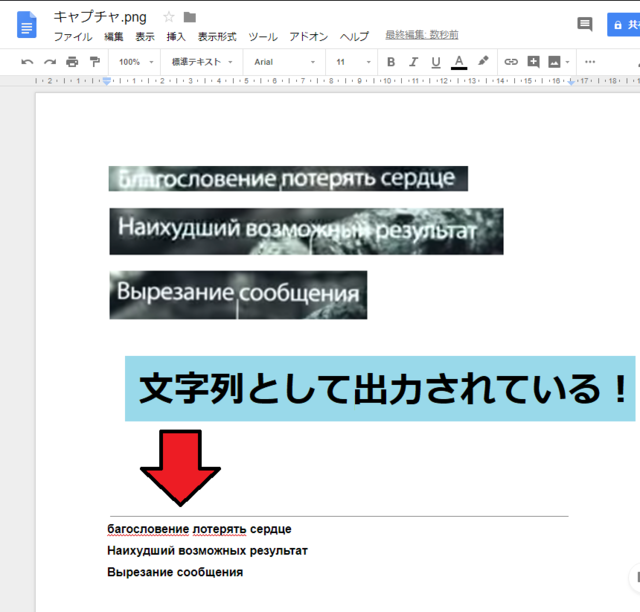Viewport: 640px width, 612px height.
Task: Click the text line Вырезание сообщения
Action: click(x=175, y=572)
